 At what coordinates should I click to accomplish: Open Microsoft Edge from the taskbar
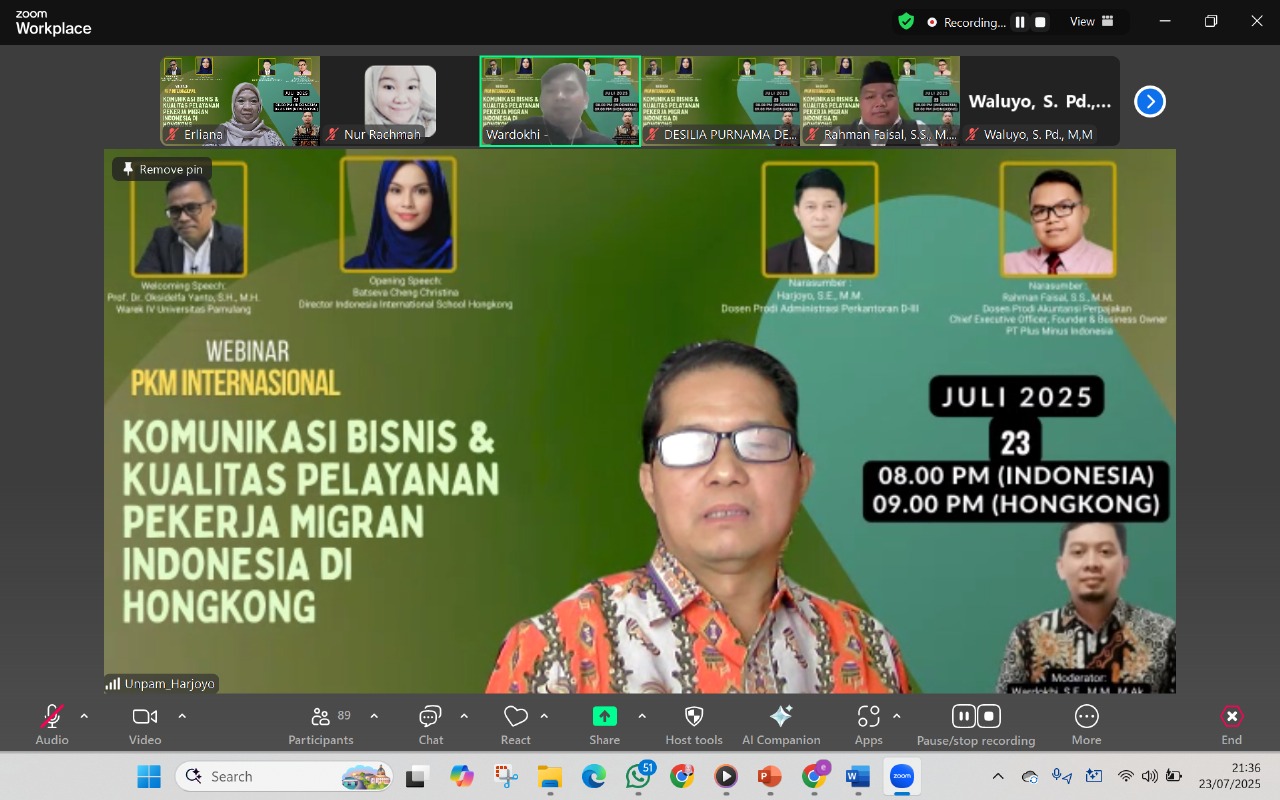point(594,776)
